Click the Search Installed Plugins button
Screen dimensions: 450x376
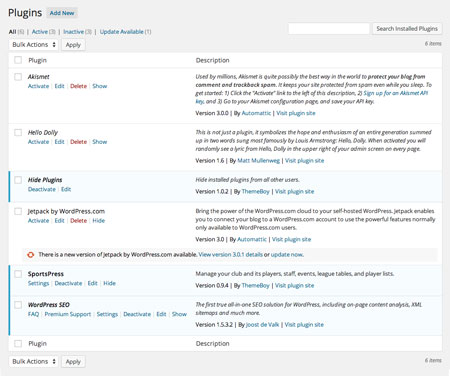(x=407, y=29)
